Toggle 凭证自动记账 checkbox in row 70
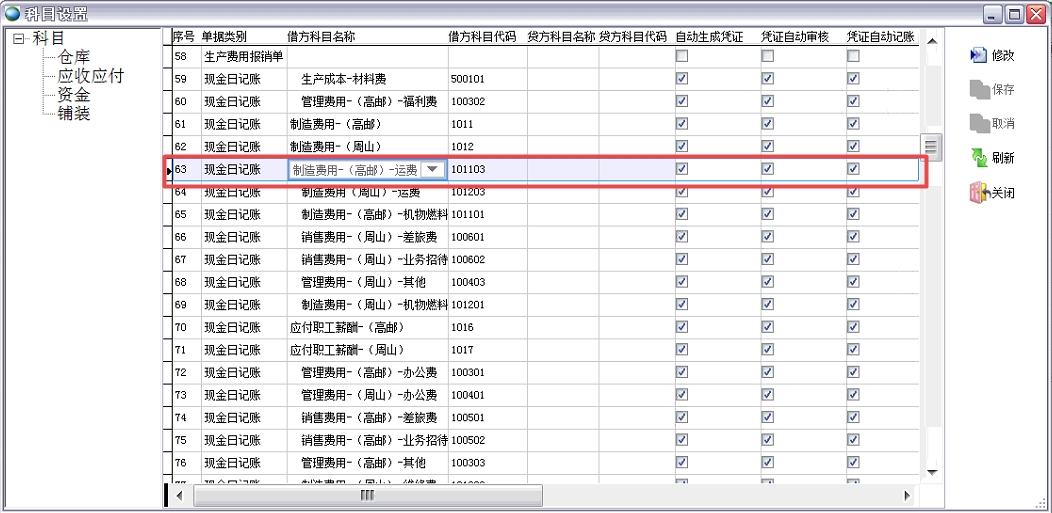The width and height of the screenshot is (1052, 513). click(x=853, y=327)
